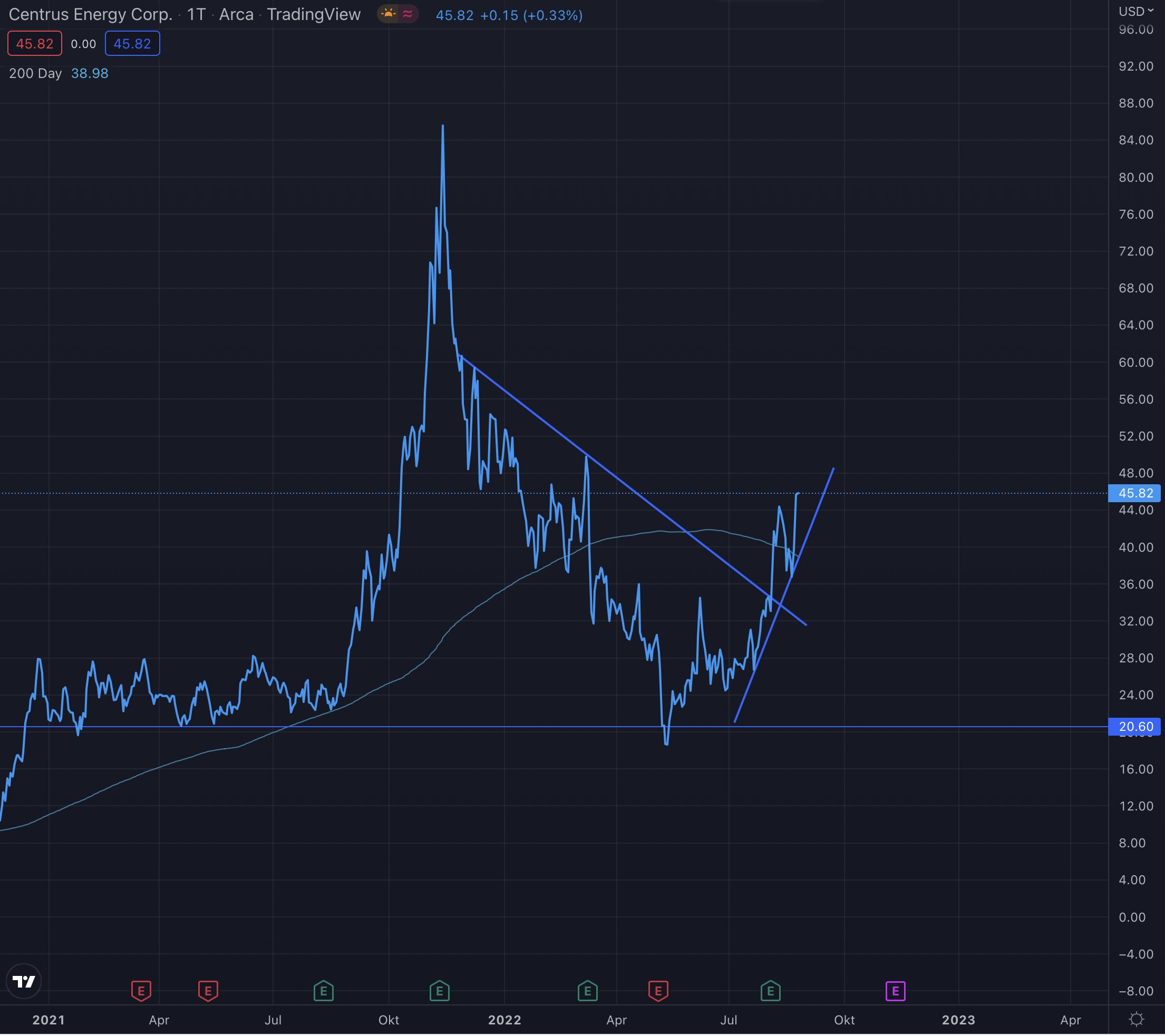The image size is (1165, 1036).
Task: Click green earnings marker after Jul 2021
Action: 323,992
